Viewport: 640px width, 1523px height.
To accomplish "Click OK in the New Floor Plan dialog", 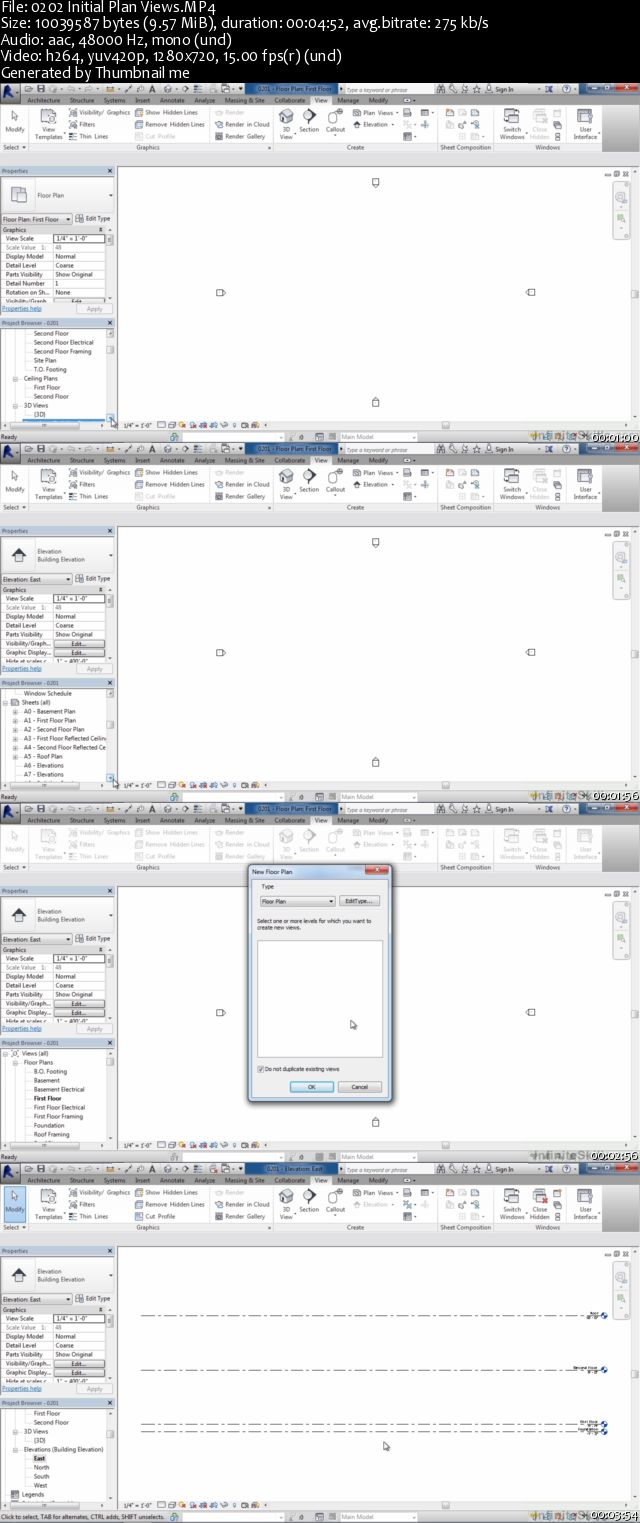I will [x=312, y=1087].
